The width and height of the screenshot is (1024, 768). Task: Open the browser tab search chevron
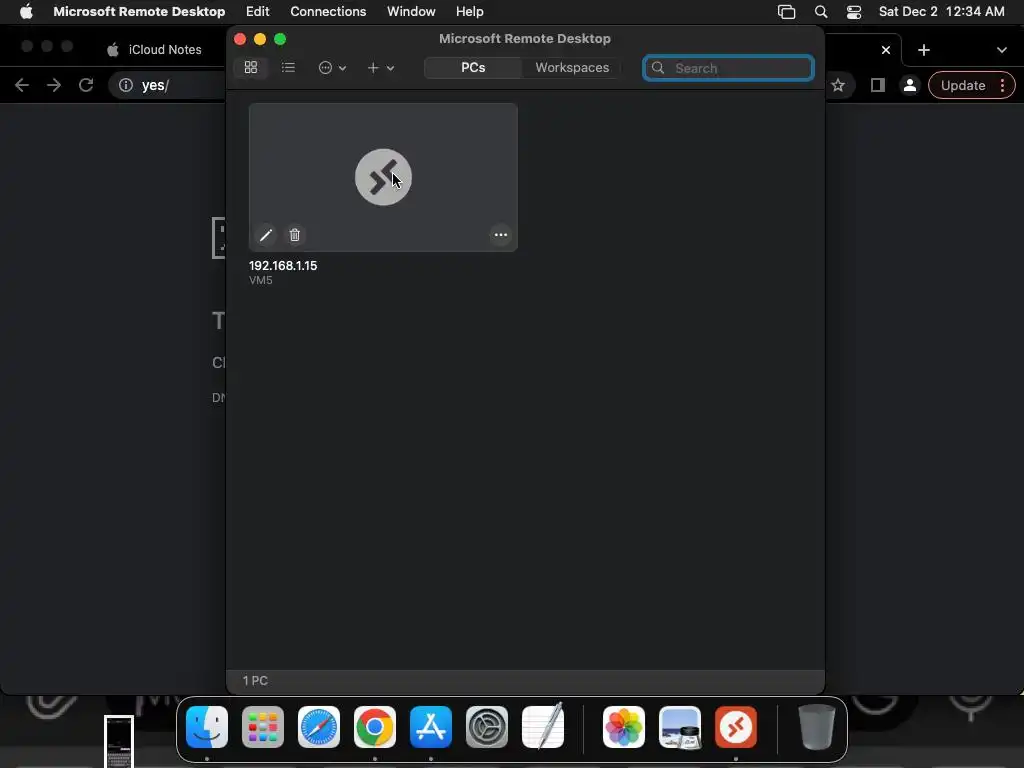coord(1002,50)
